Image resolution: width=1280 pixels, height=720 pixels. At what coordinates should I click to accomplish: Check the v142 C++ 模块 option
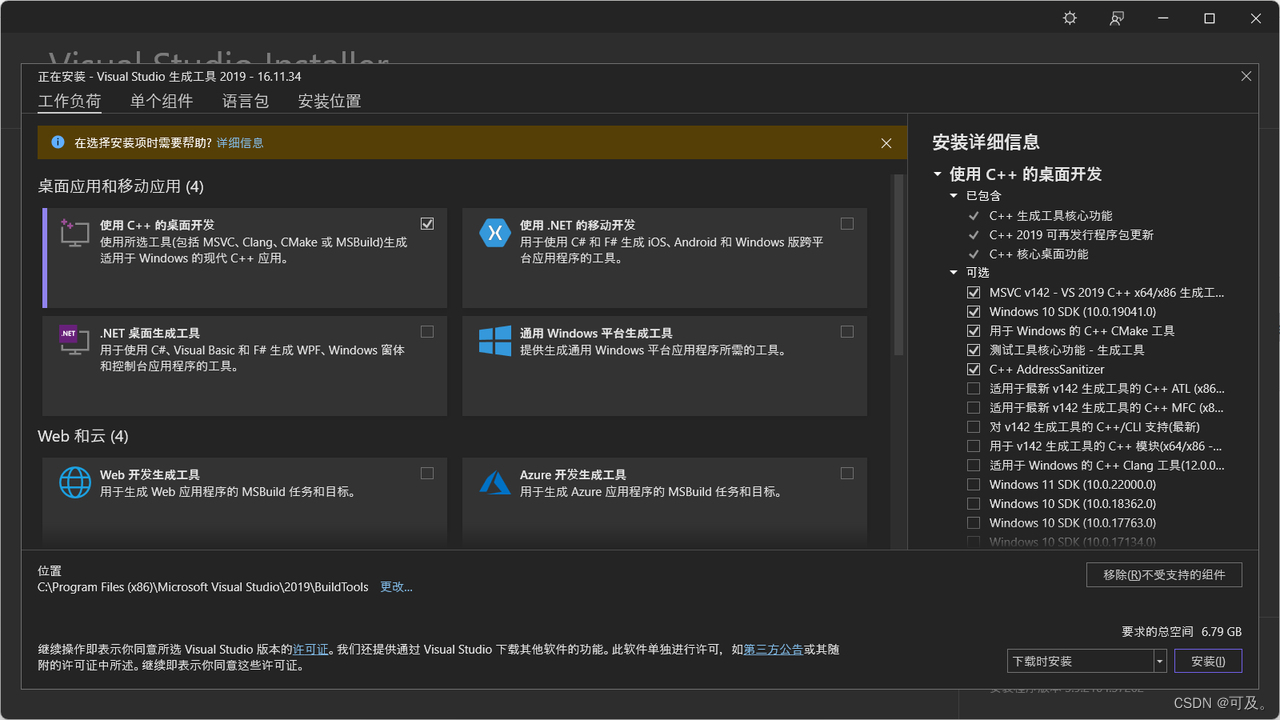click(974, 446)
